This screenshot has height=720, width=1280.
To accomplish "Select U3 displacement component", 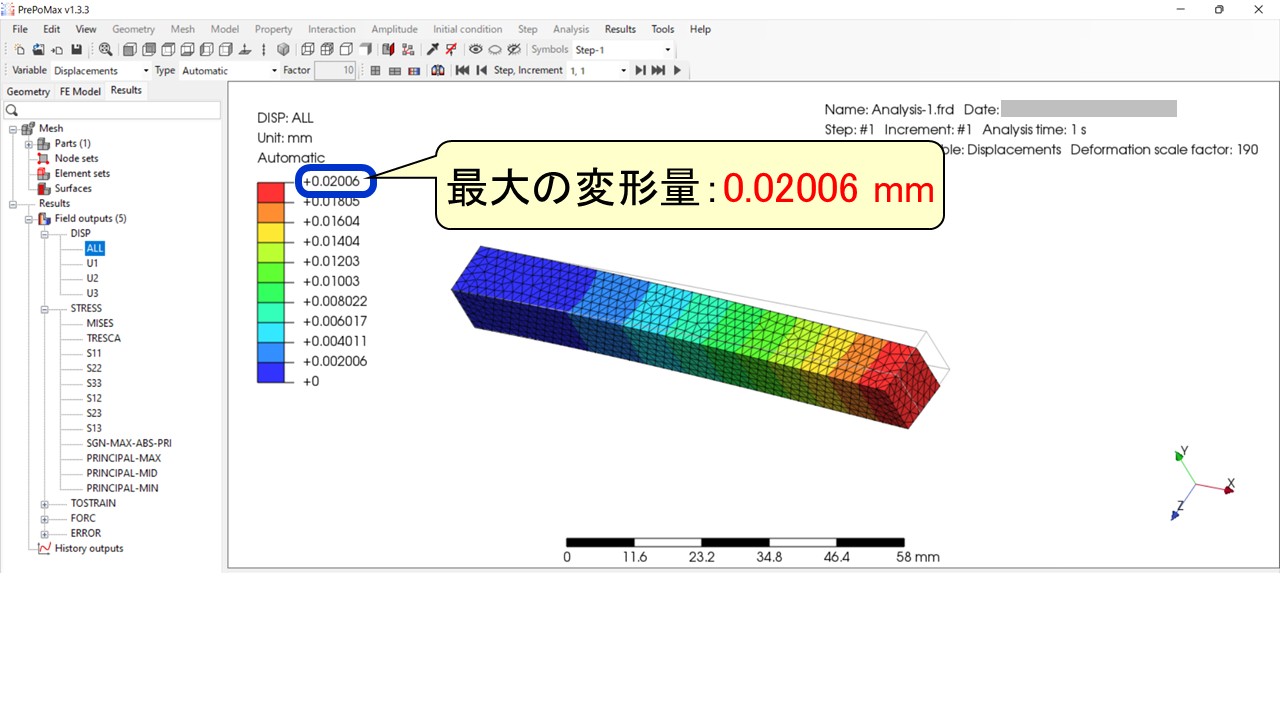I will (x=92, y=293).
